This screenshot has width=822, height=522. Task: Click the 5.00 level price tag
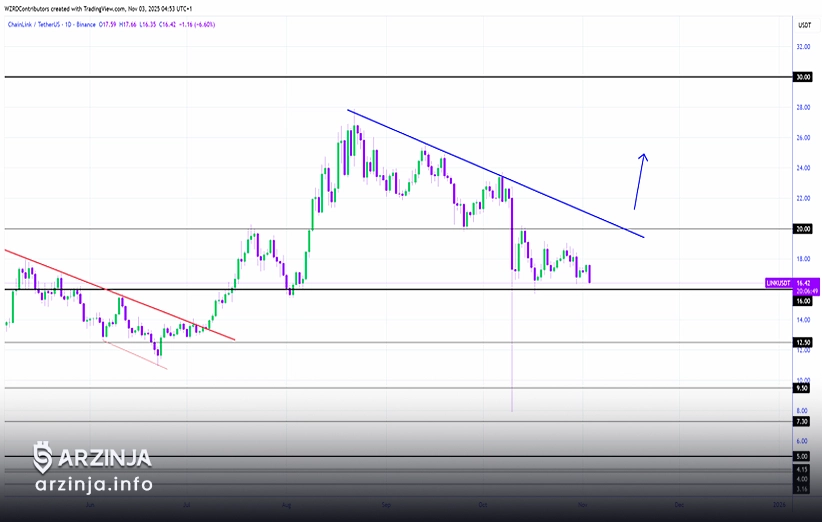click(x=802, y=457)
